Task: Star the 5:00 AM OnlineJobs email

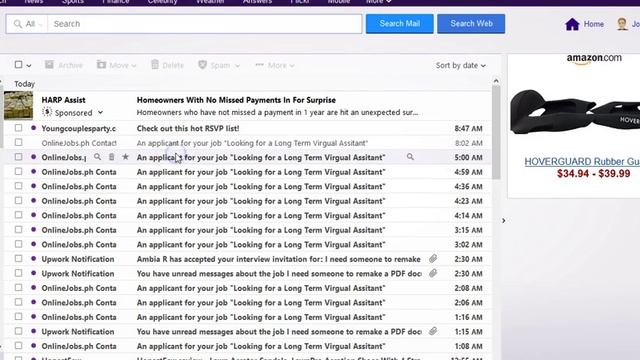Action: click(125, 157)
